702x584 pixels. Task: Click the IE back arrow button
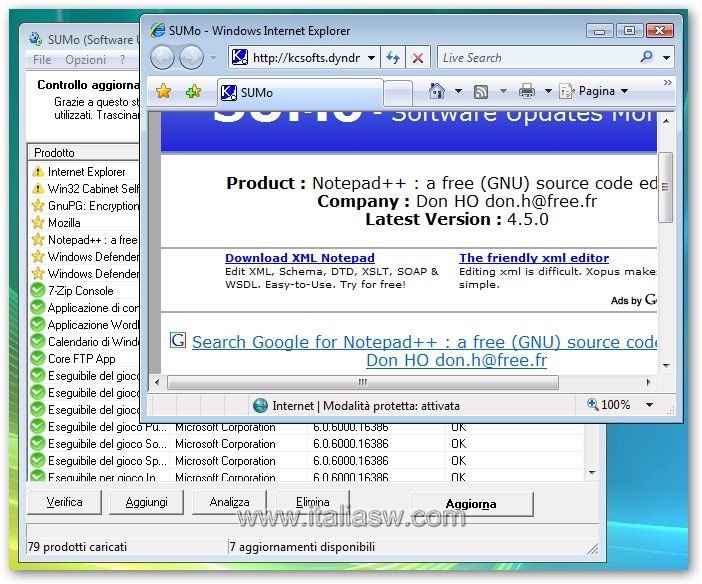point(162,58)
